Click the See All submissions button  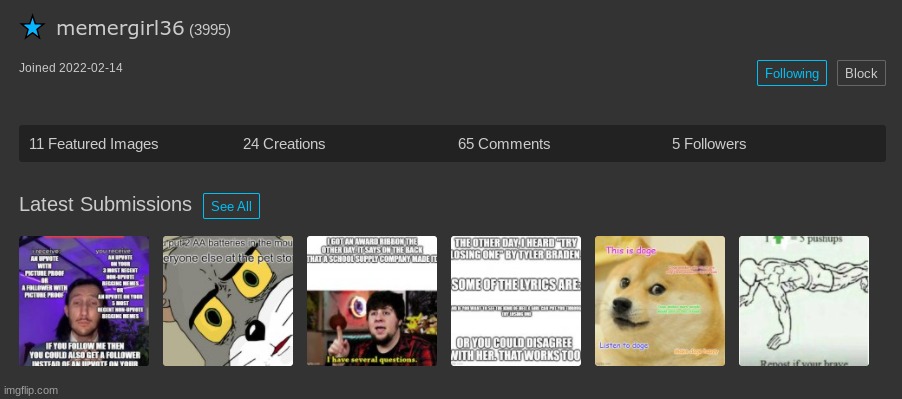pos(231,206)
